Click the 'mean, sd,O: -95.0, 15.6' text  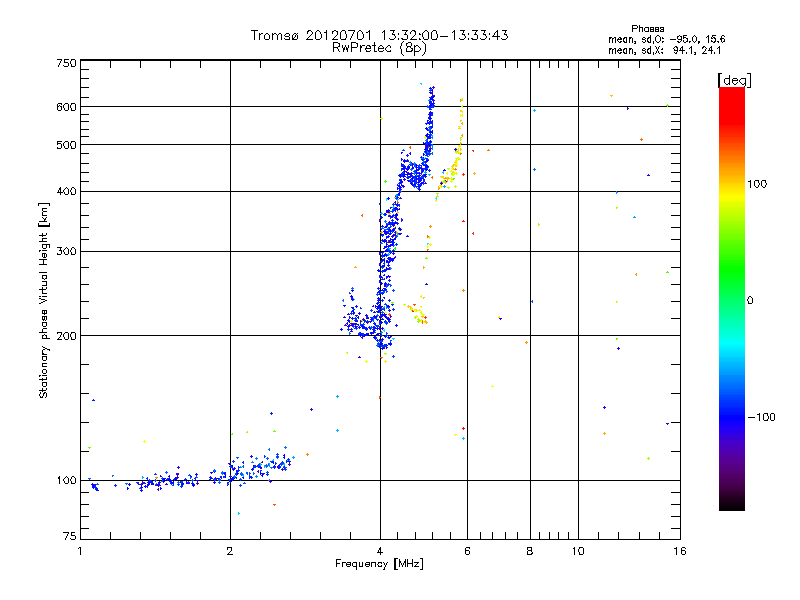pos(667,39)
